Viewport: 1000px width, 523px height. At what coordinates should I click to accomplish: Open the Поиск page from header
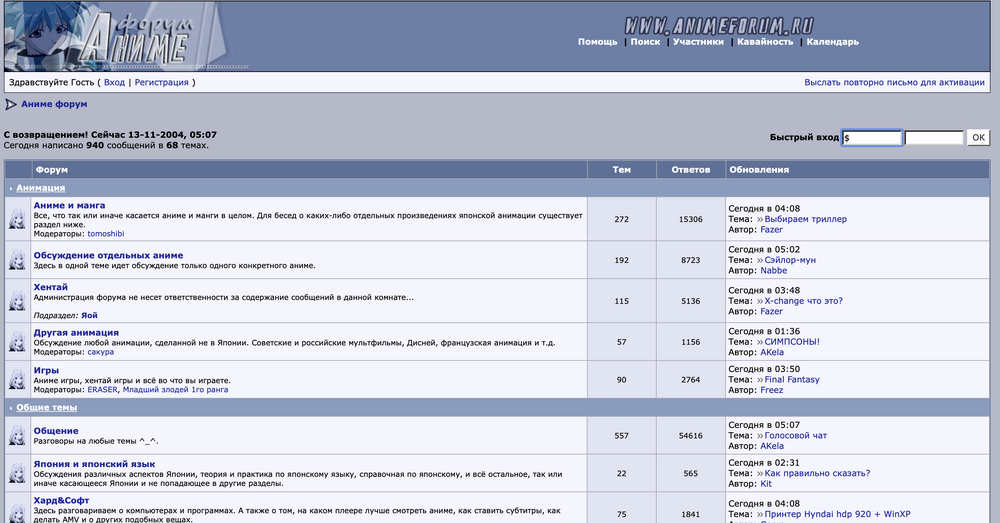[x=645, y=41]
